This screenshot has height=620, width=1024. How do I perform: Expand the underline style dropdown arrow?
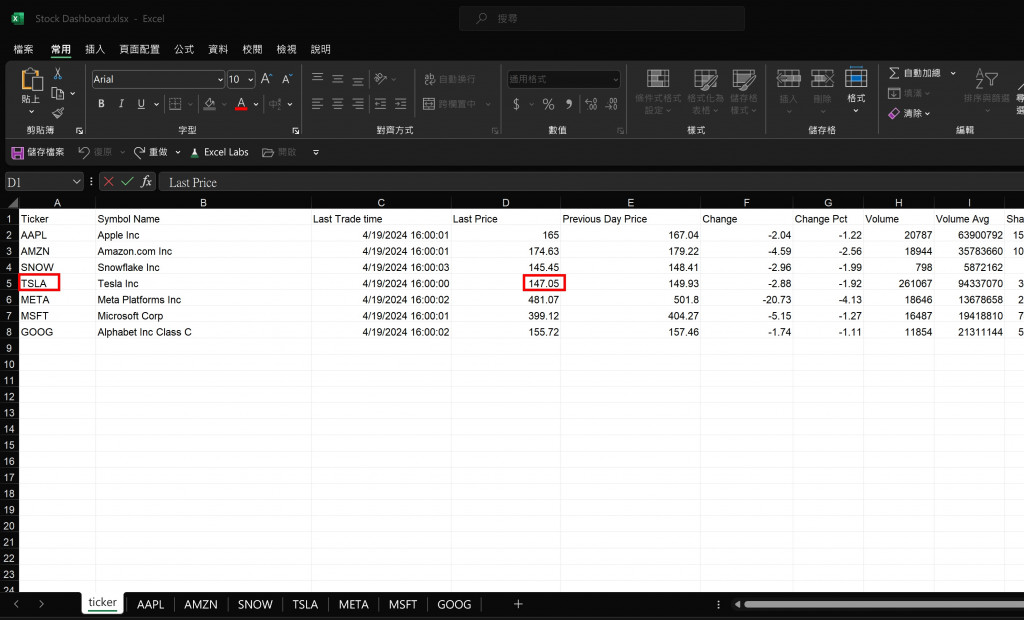[156, 104]
